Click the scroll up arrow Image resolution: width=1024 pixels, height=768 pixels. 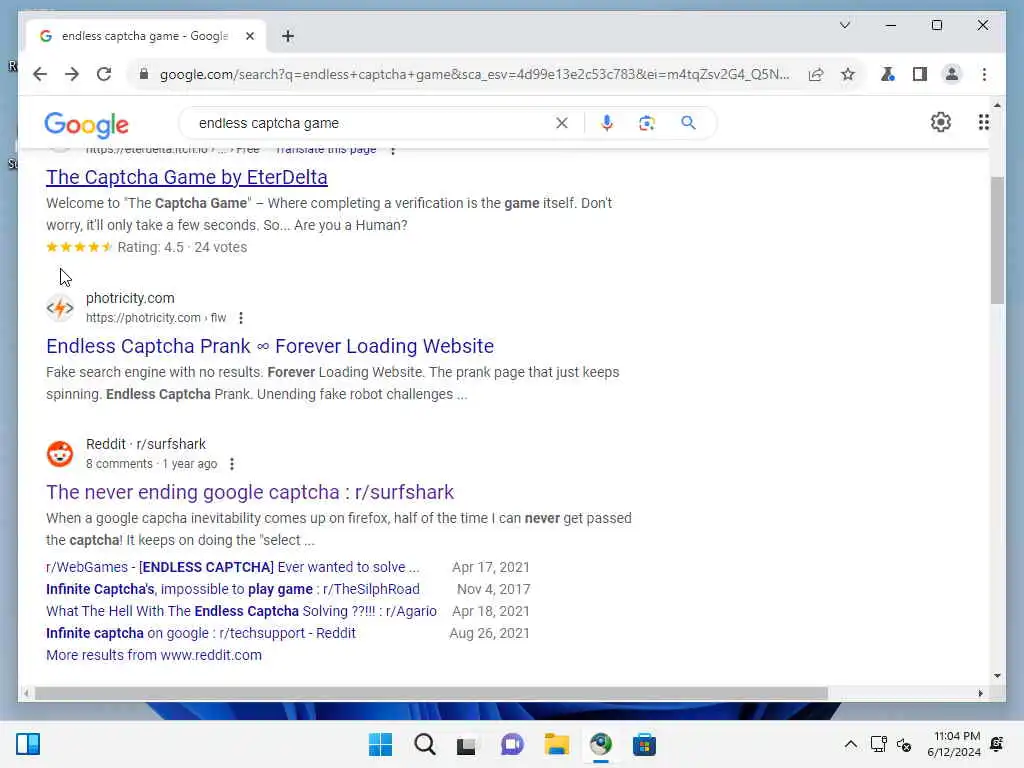pyautogui.click(x=997, y=105)
